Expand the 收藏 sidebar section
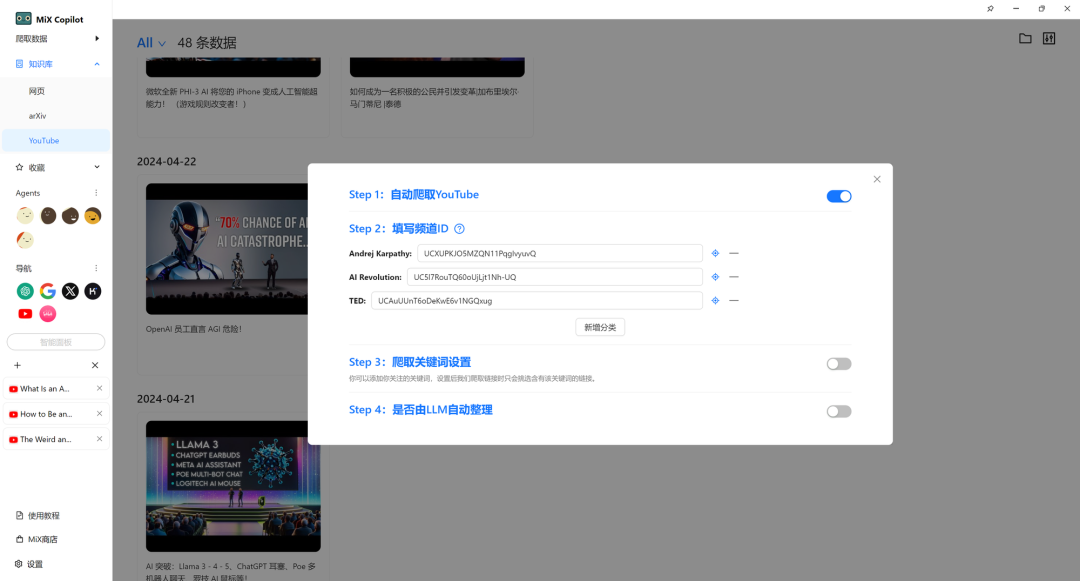 click(x=56, y=167)
